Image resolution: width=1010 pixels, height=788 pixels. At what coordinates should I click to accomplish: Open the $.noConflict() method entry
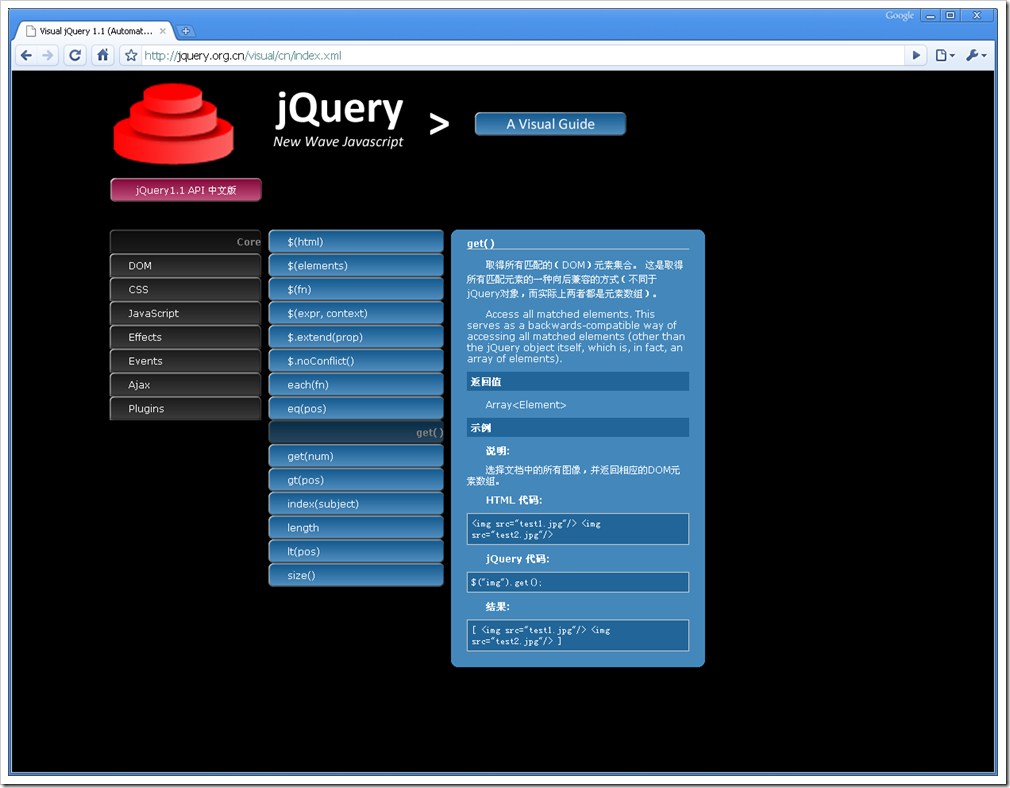[x=356, y=361]
